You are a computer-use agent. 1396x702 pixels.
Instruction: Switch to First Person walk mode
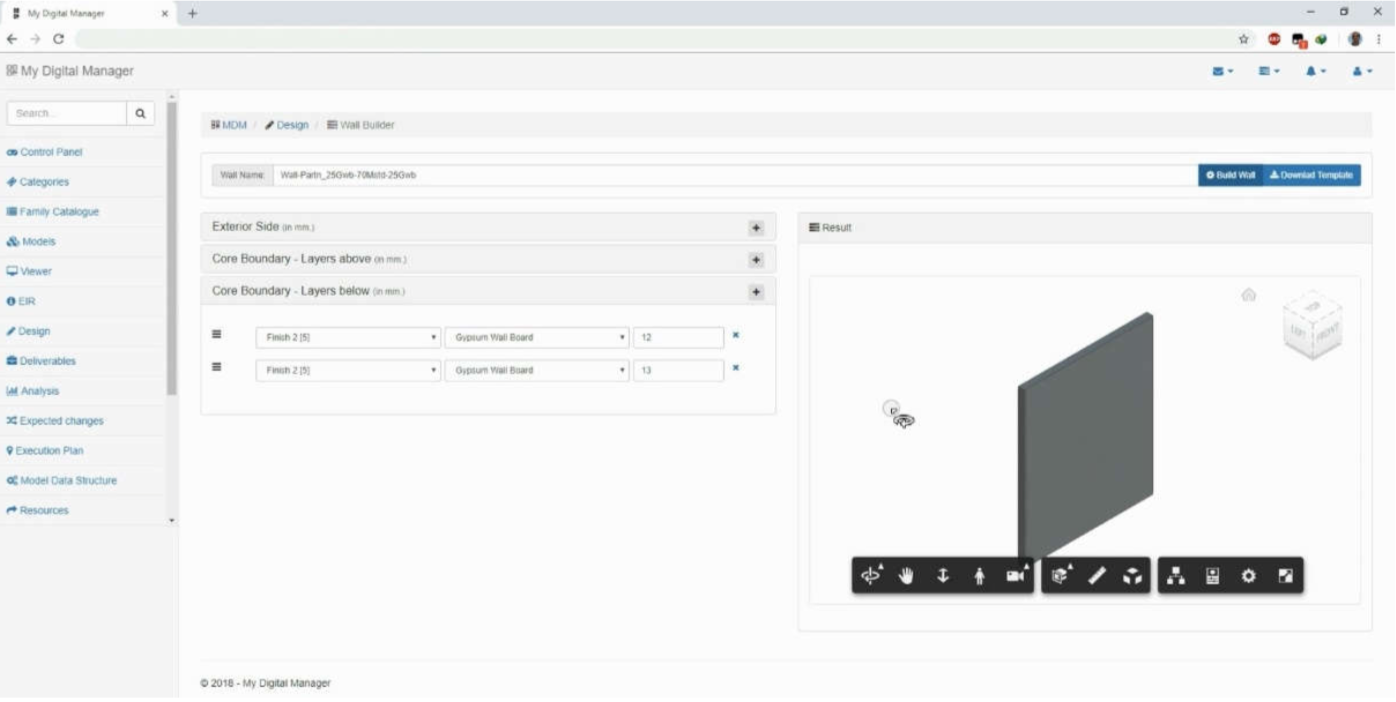click(x=980, y=575)
